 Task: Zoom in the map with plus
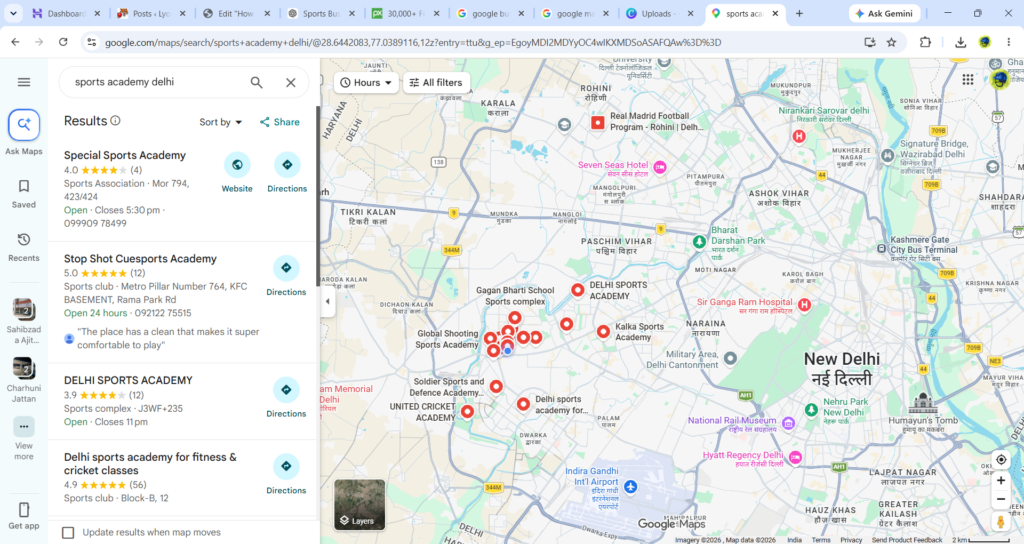[x=1000, y=481]
